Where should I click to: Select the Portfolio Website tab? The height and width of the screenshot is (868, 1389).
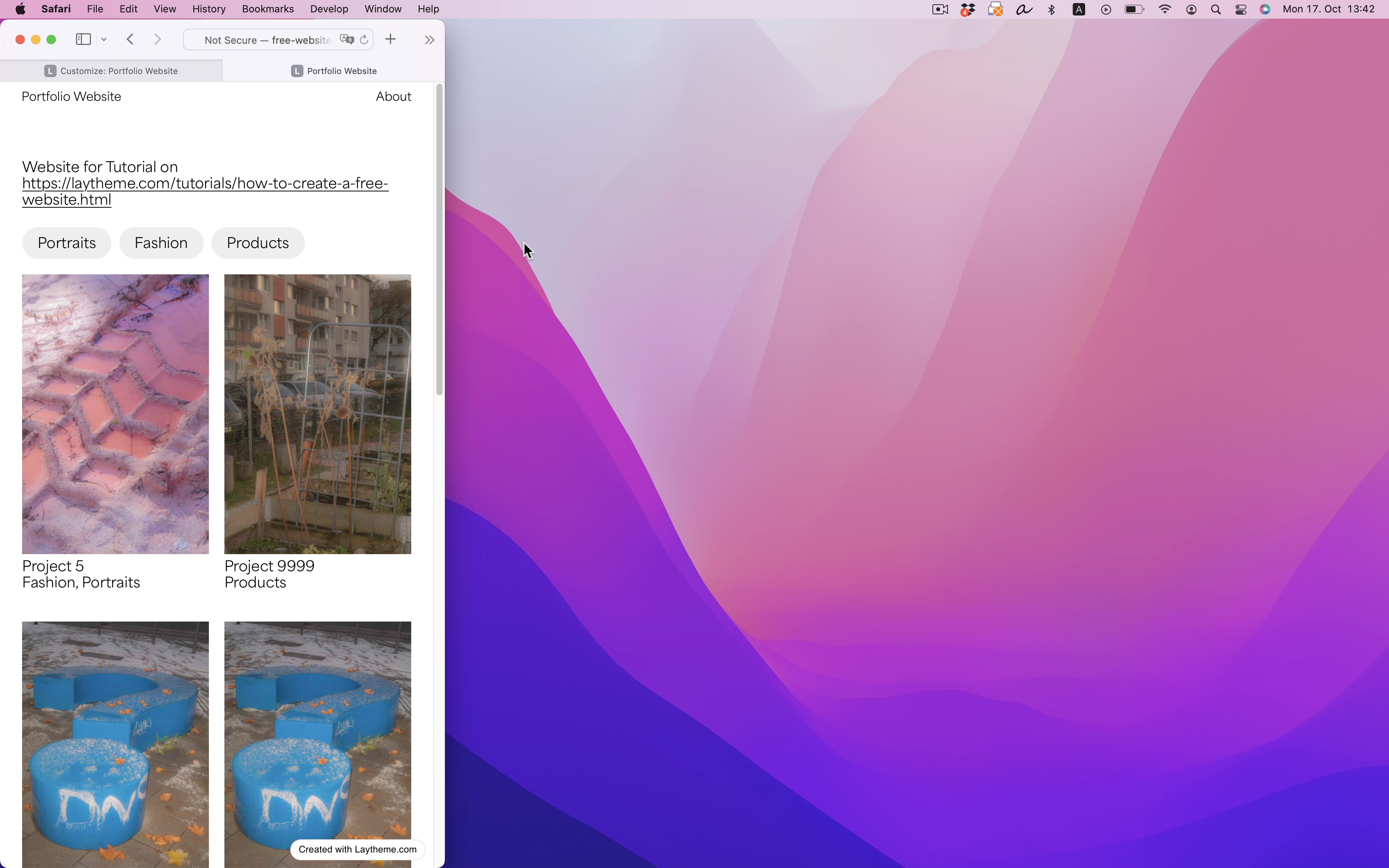tap(334, 71)
